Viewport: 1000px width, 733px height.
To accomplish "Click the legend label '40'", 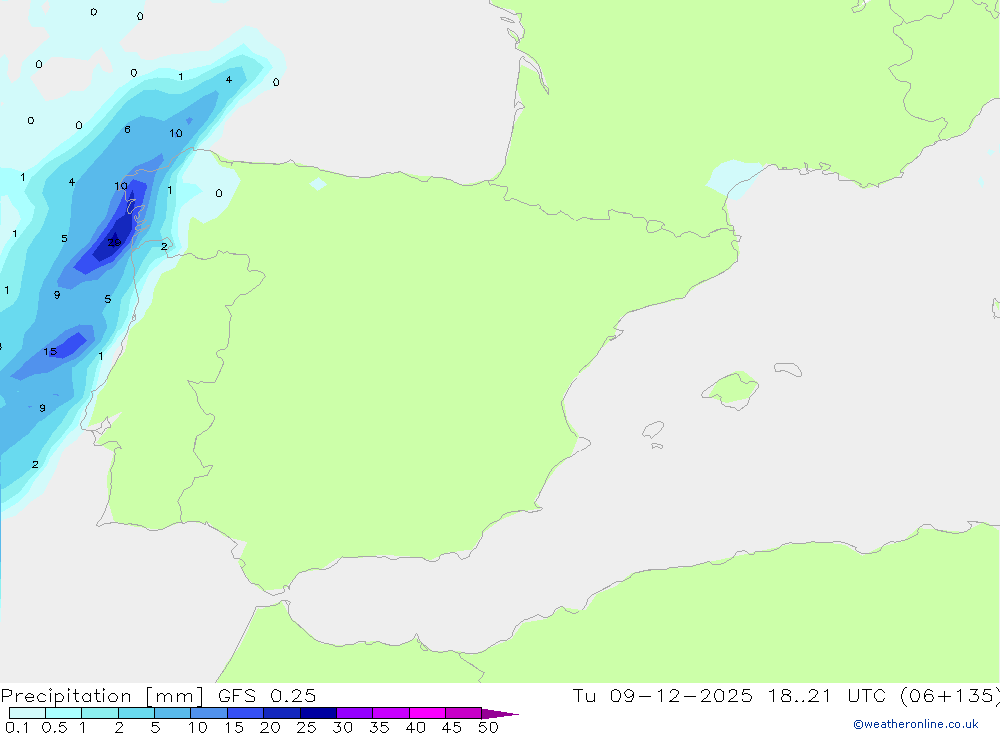I will pyautogui.click(x=416, y=727).
